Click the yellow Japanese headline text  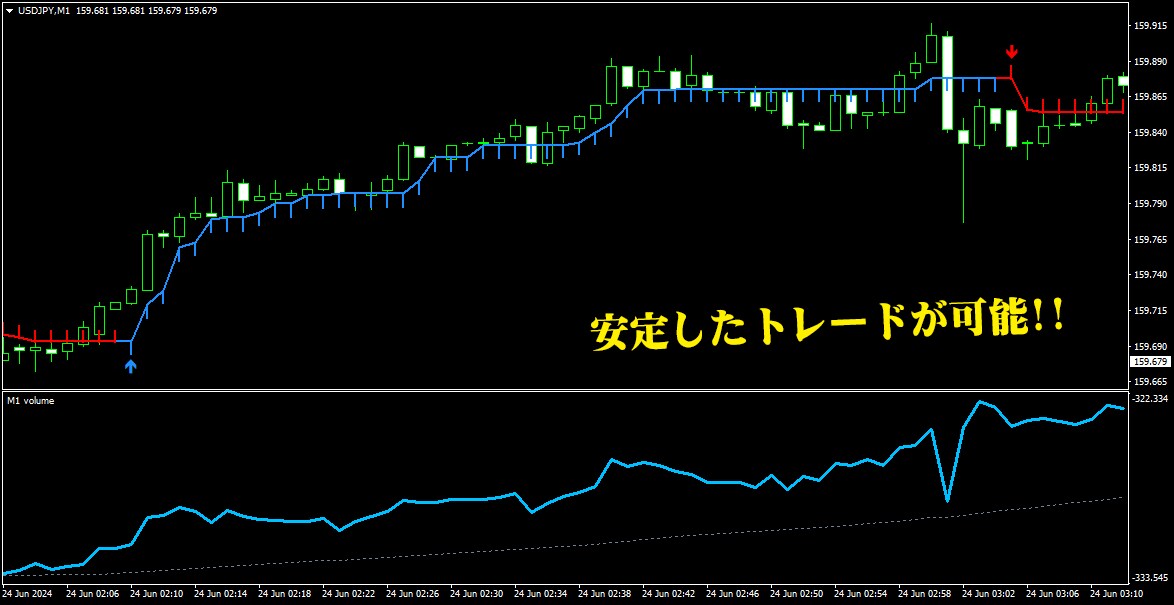click(826, 328)
